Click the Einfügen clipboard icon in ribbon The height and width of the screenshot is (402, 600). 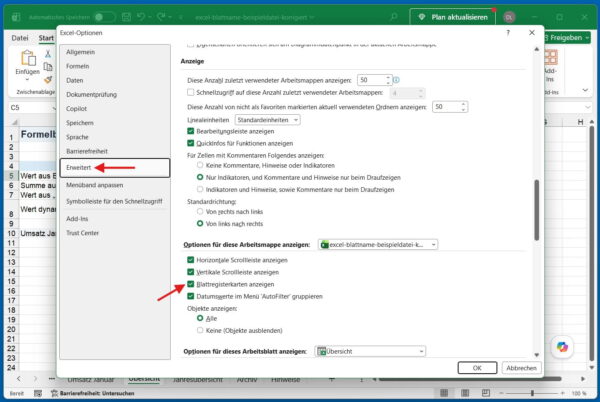[28, 58]
